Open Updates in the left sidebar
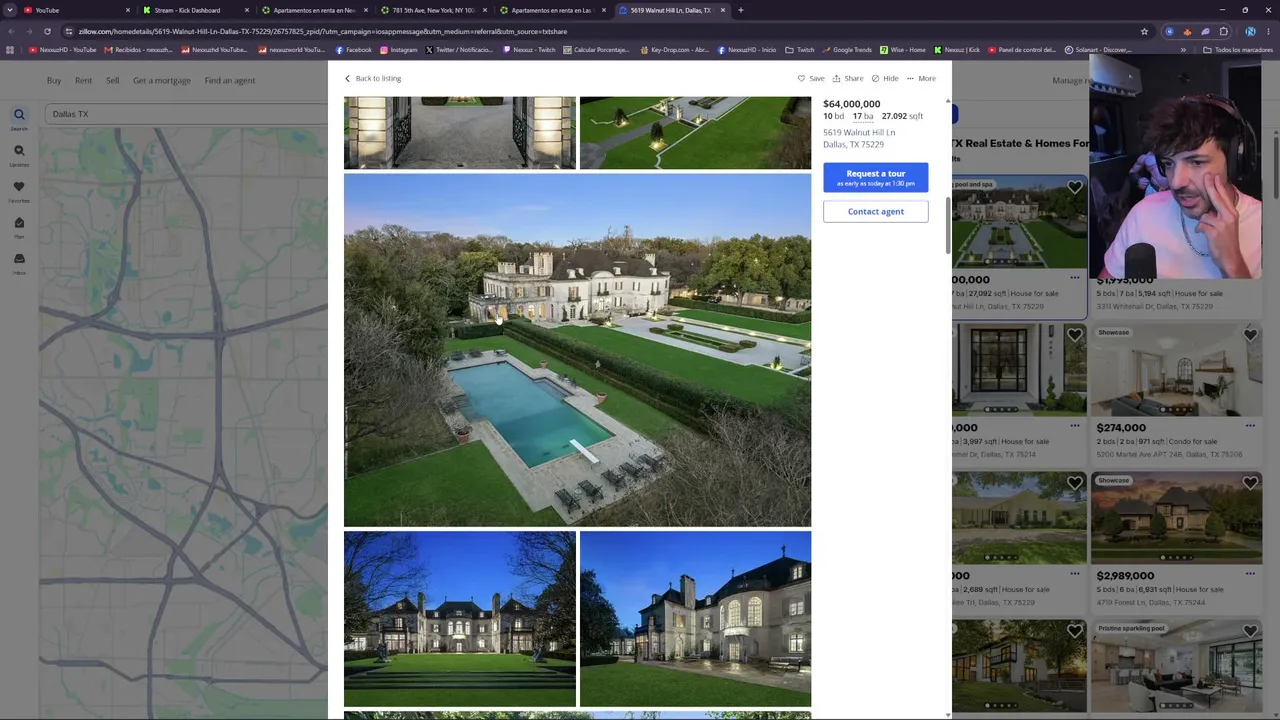Screen dimensions: 1280x720 pos(19,154)
